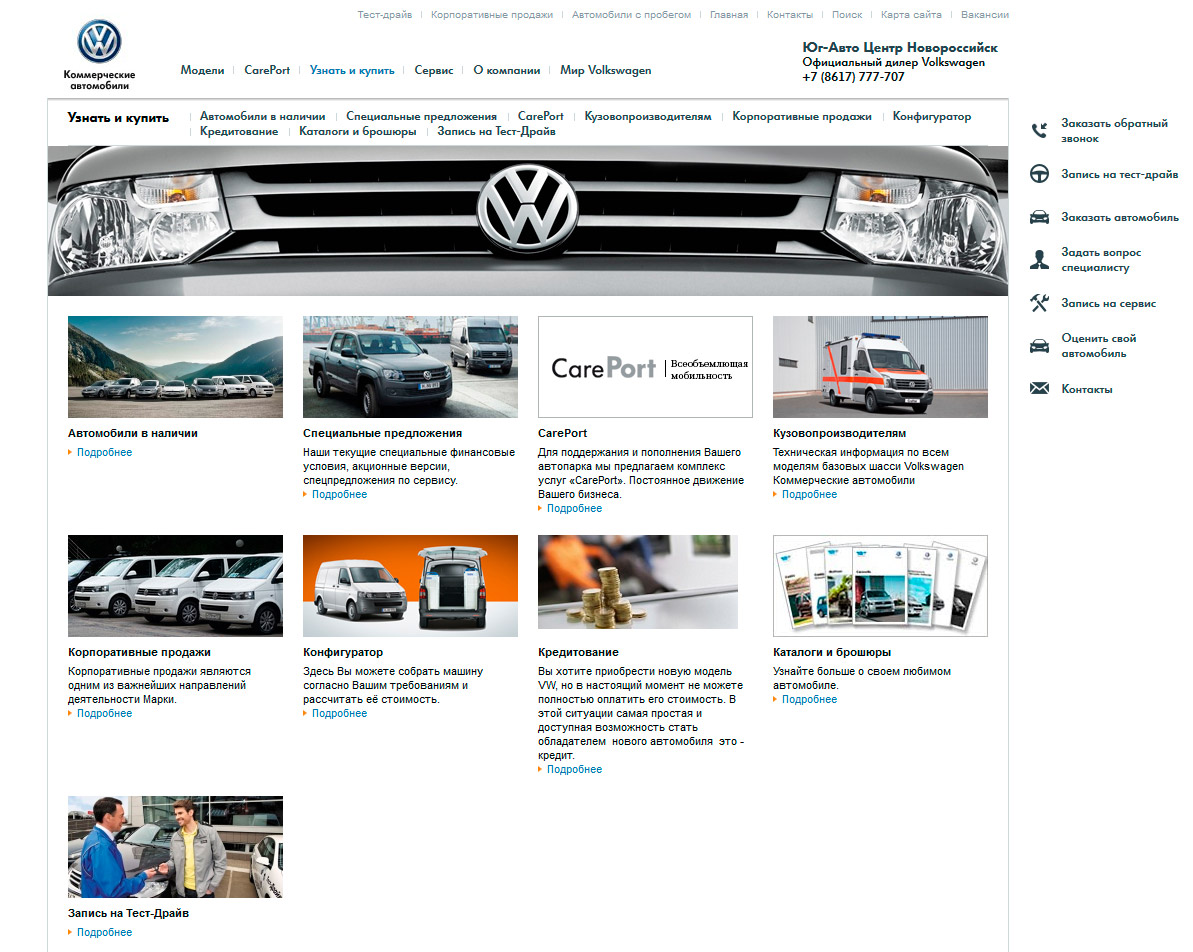This screenshot has width=1193, height=952.
Task: Click the dealer phone number +7 (8617) 777-707
Action: click(x=854, y=77)
